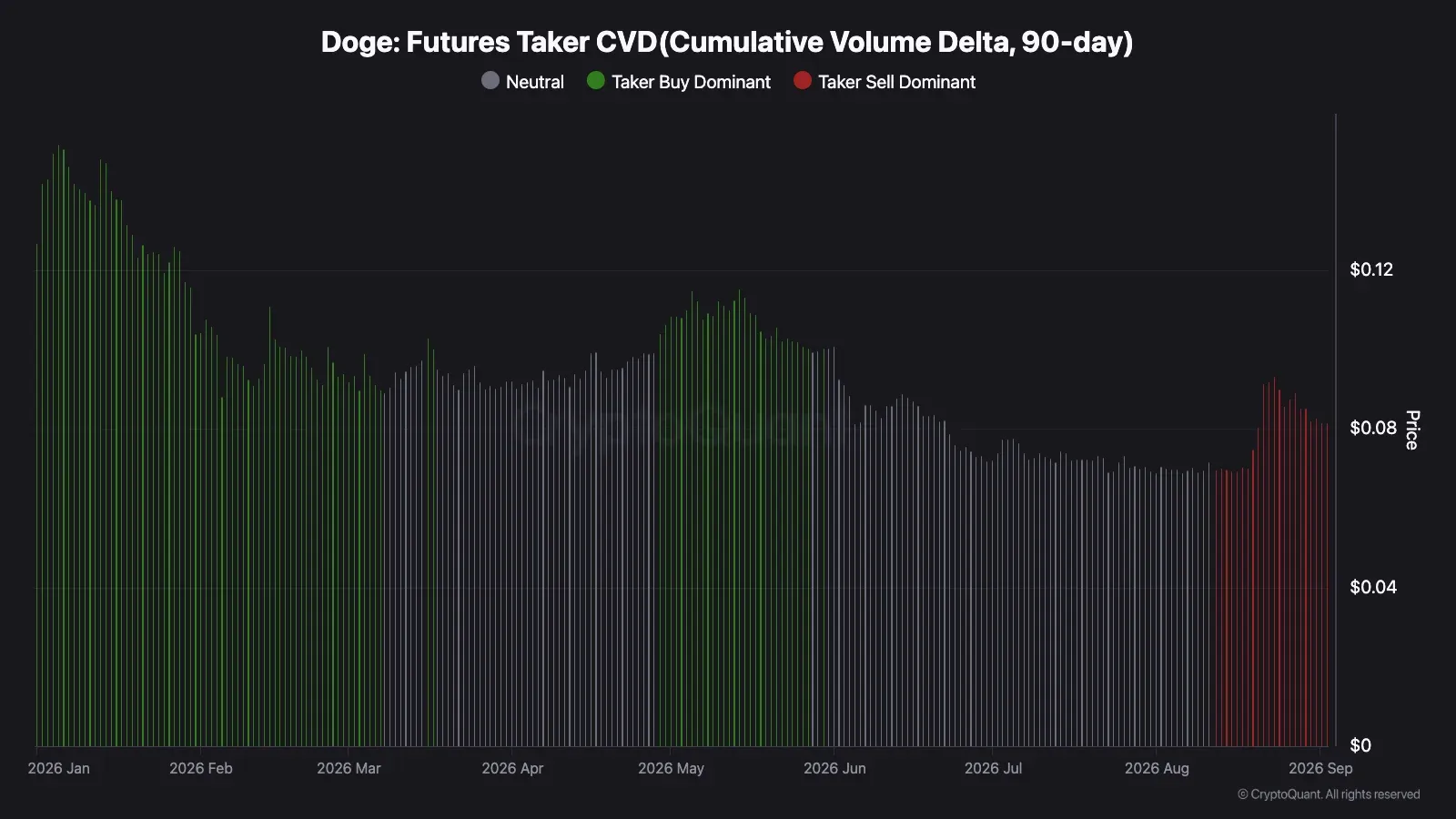Click the vertical Price axis title
This screenshot has height=819, width=1456.
pyautogui.click(x=1412, y=430)
